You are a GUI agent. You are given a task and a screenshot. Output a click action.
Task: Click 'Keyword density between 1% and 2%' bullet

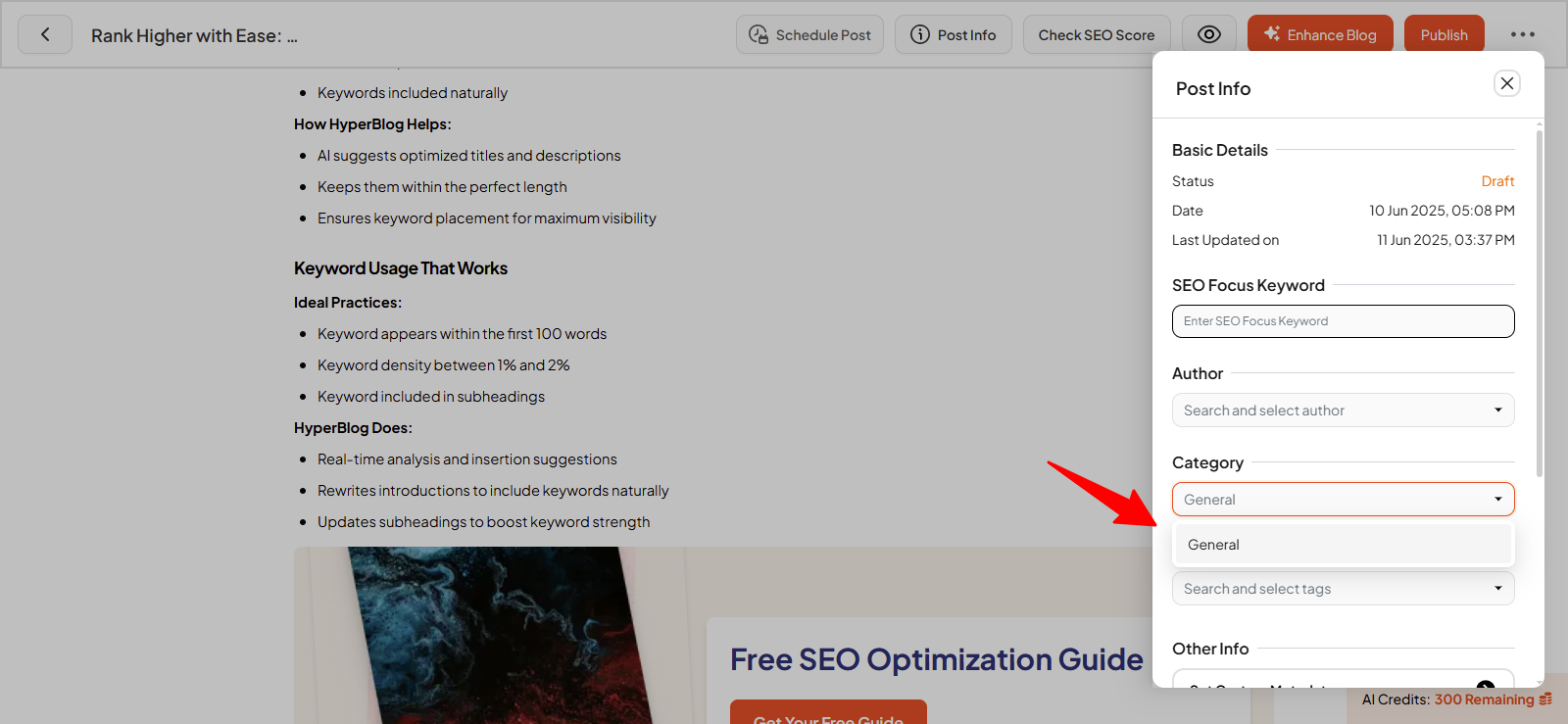(443, 365)
